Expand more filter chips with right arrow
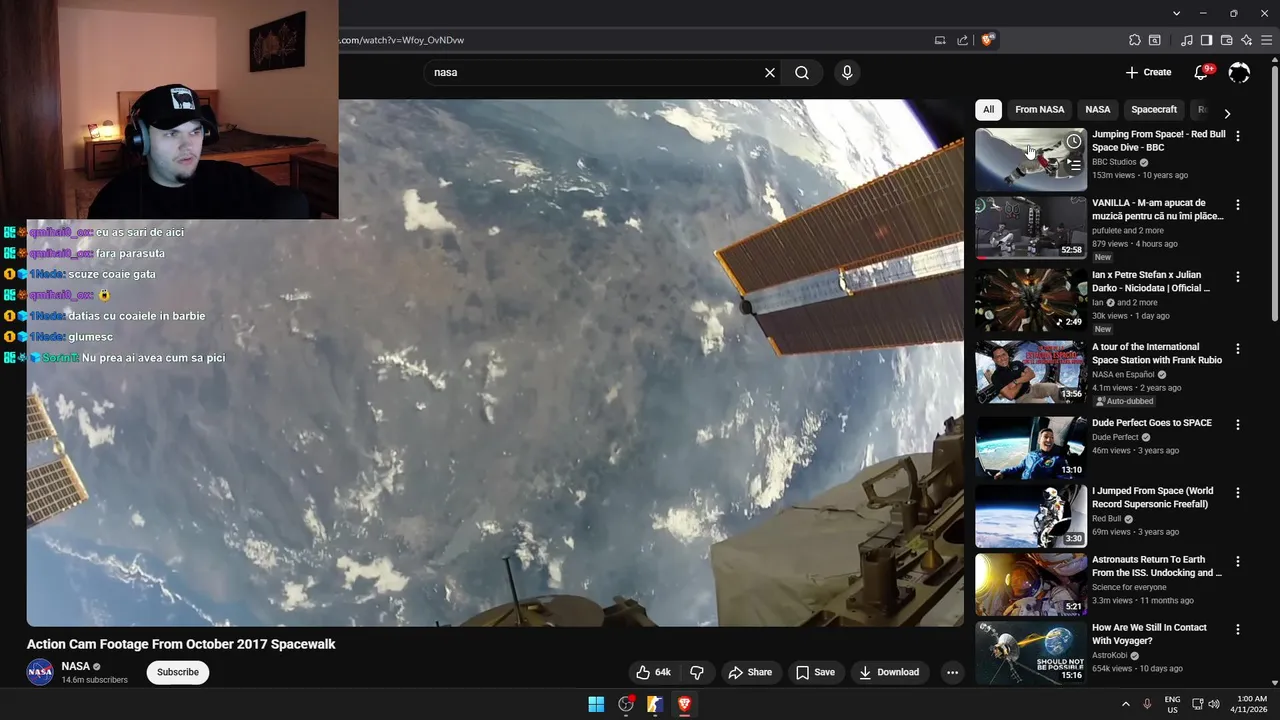The width and height of the screenshot is (1280, 720). click(1227, 113)
